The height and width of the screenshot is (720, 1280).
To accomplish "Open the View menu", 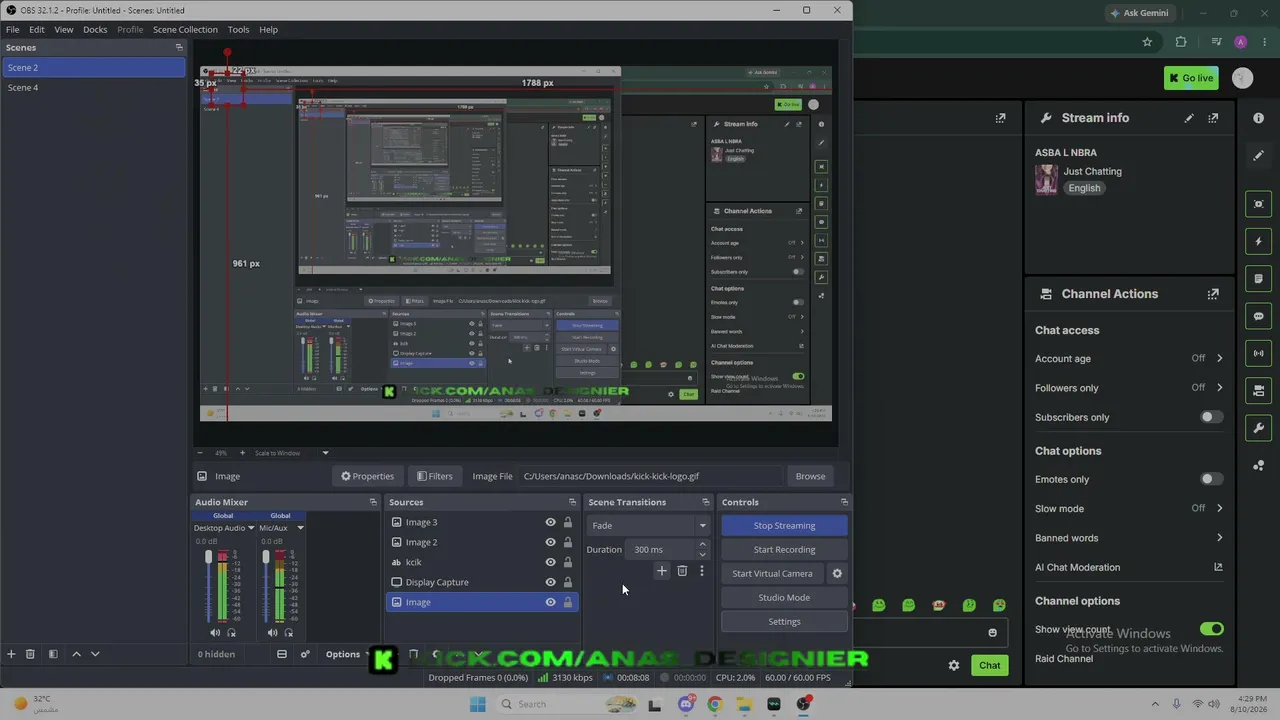I will coord(64,29).
